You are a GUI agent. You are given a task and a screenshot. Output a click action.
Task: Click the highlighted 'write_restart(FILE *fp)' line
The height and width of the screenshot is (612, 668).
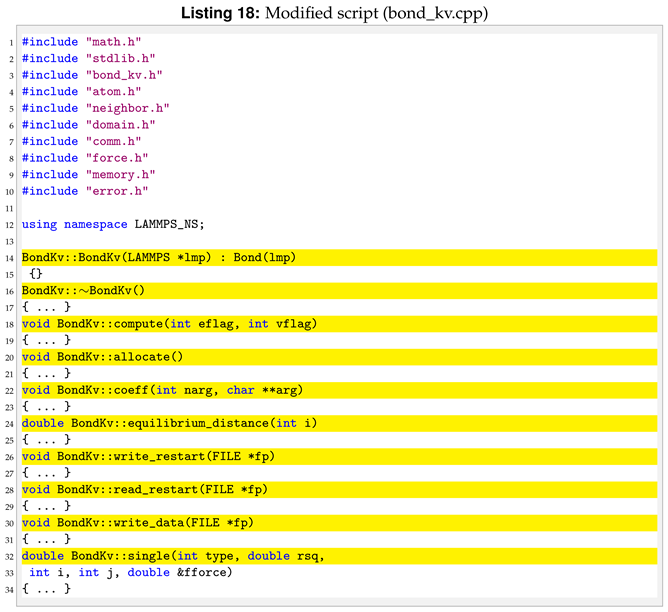[339, 457]
